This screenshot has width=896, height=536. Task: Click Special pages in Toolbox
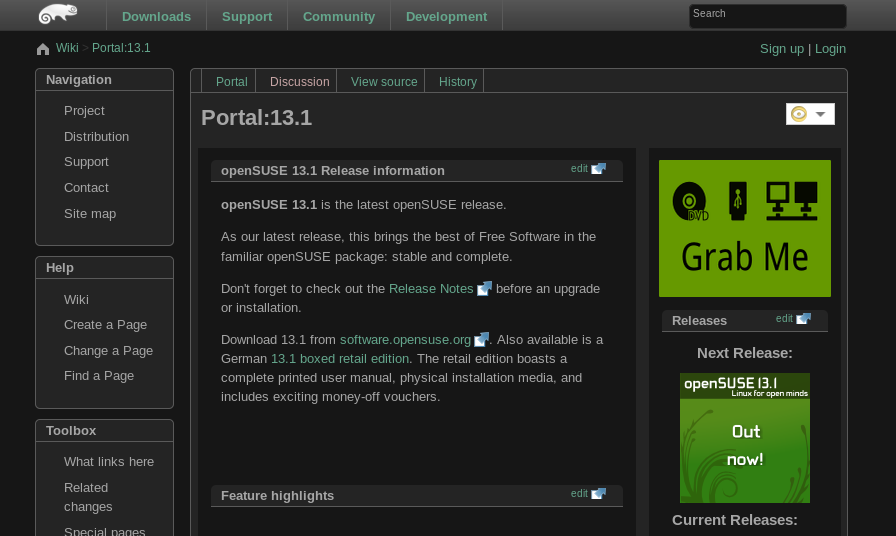[105, 531]
